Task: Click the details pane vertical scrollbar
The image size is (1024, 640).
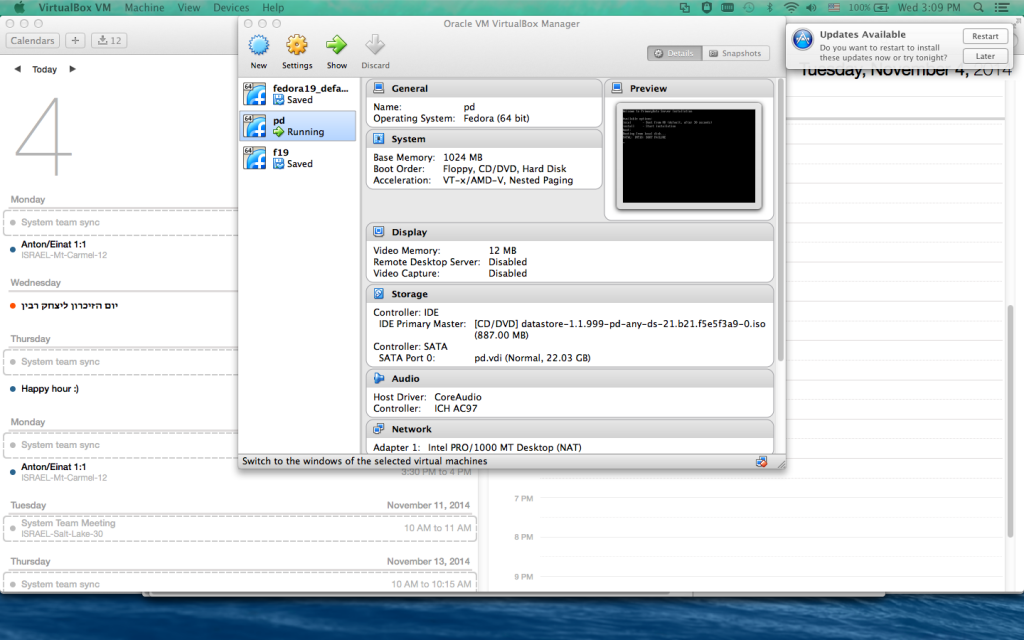Action: [780, 220]
